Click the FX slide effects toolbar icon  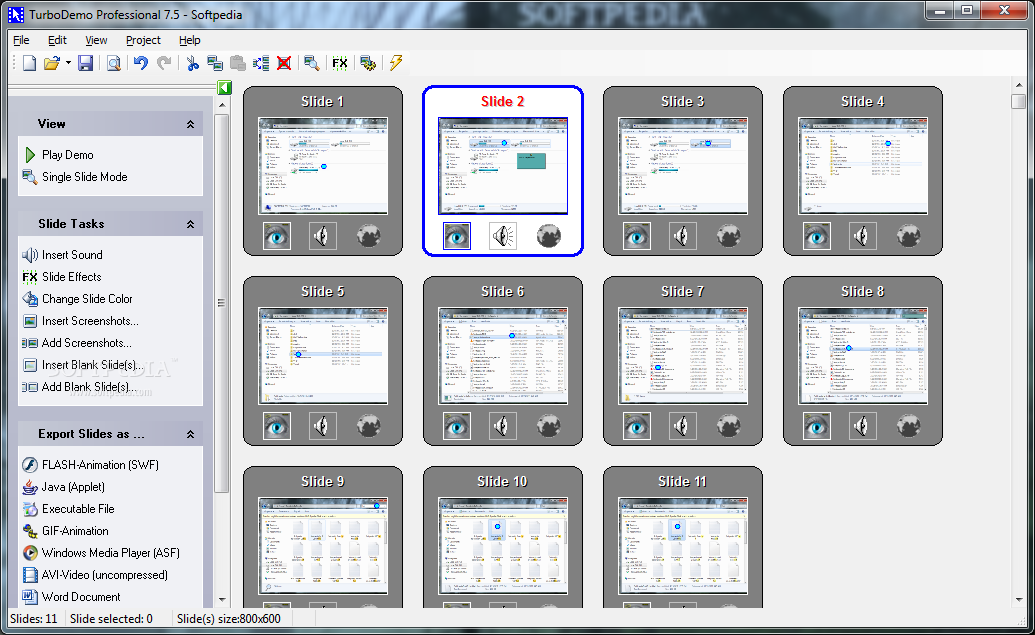pyautogui.click(x=340, y=63)
